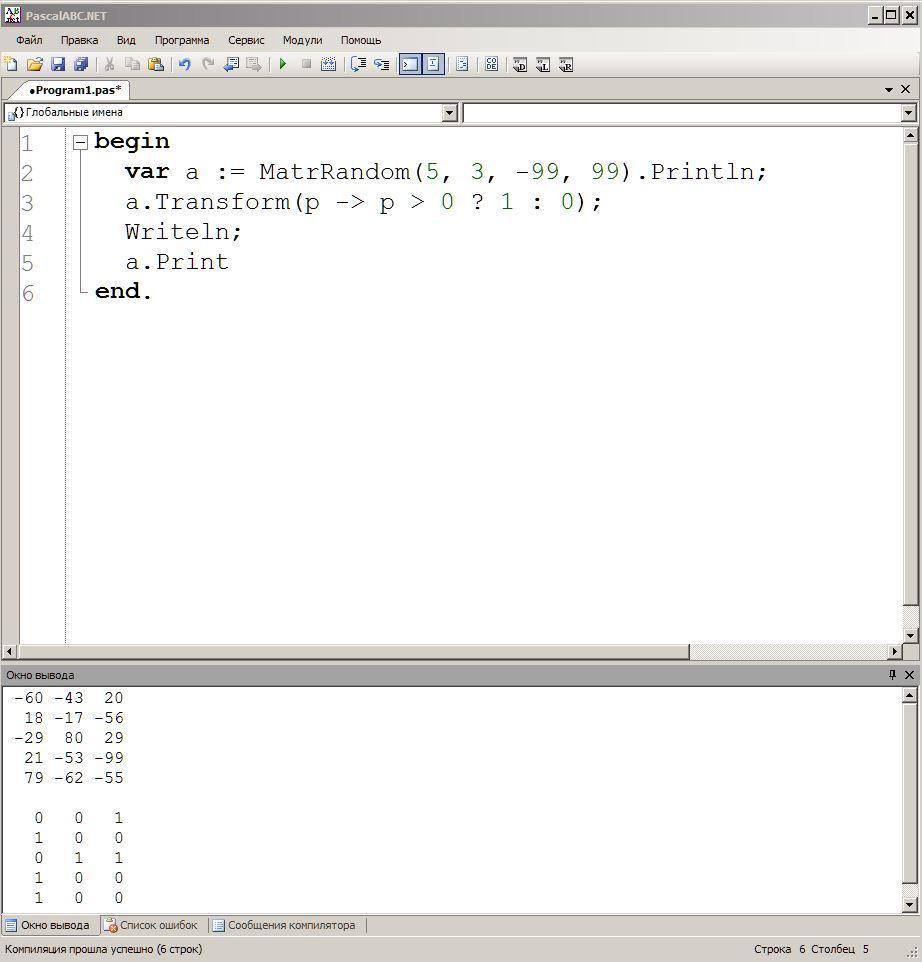Viewport: 922px width, 962px height.
Task: Open the CODE samples icon
Action: [x=491, y=64]
